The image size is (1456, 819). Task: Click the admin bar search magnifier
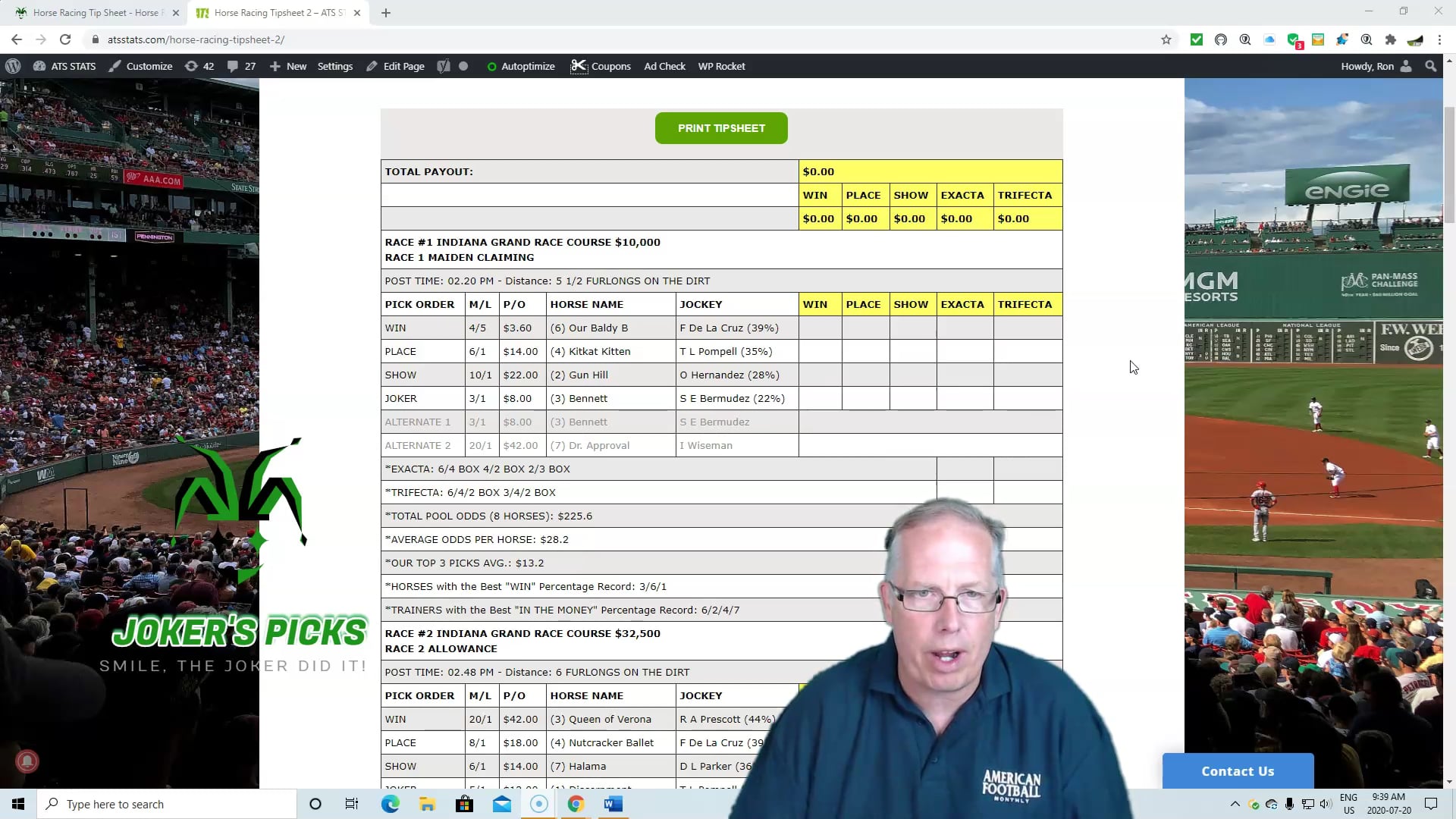click(x=1431, y=66)
